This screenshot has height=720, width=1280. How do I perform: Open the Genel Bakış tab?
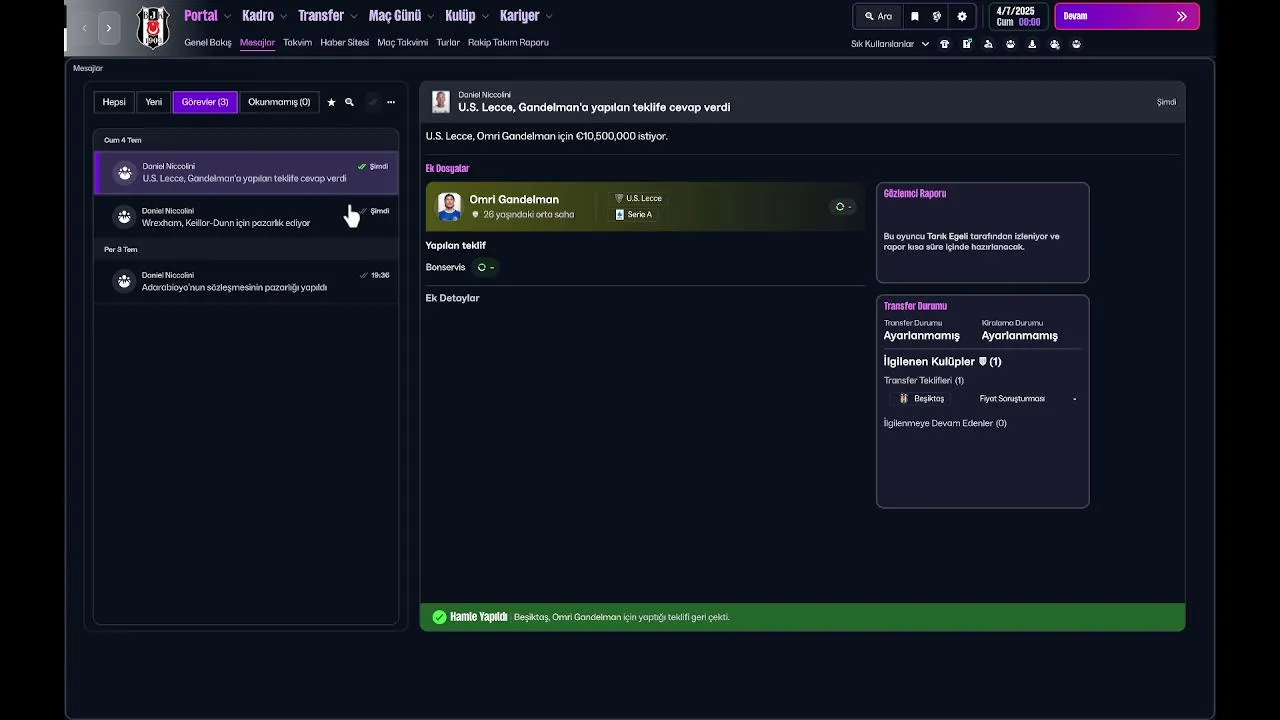(x=208, y=43)
